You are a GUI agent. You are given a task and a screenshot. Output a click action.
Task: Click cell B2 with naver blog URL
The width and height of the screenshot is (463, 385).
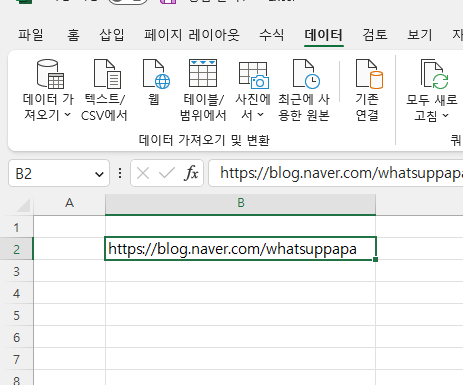click(240, 249)
